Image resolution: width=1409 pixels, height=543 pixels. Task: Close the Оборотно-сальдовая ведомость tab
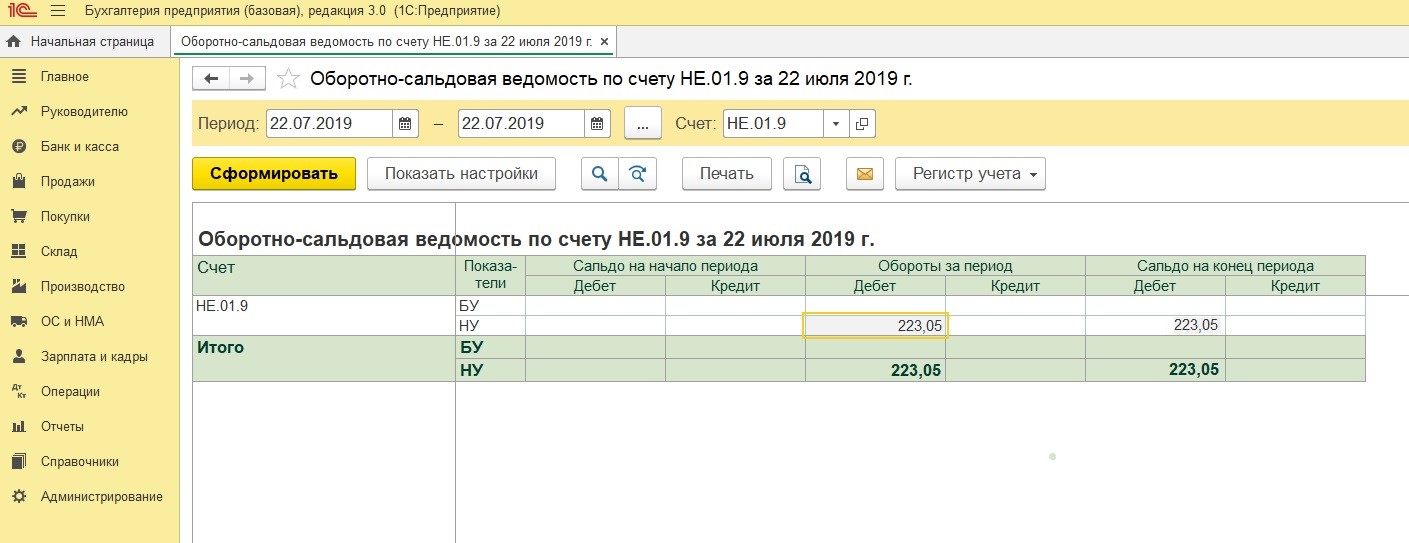click(x=604, y=42)
